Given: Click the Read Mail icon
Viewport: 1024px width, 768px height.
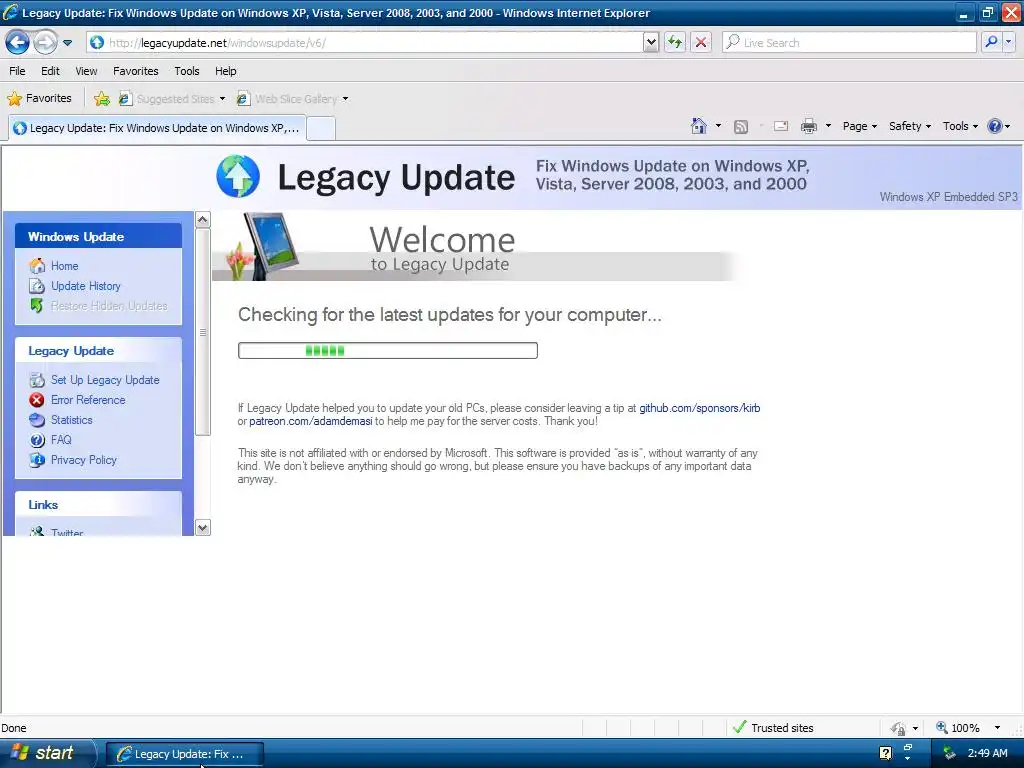Looking at the screenshot, I should (781, 127).
